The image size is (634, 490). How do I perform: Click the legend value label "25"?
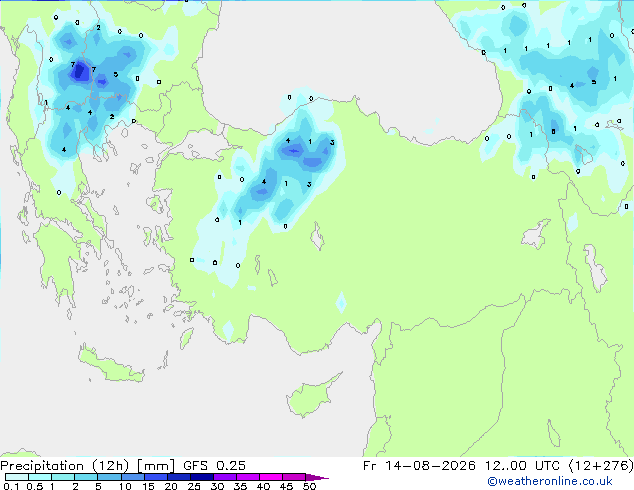194,486
